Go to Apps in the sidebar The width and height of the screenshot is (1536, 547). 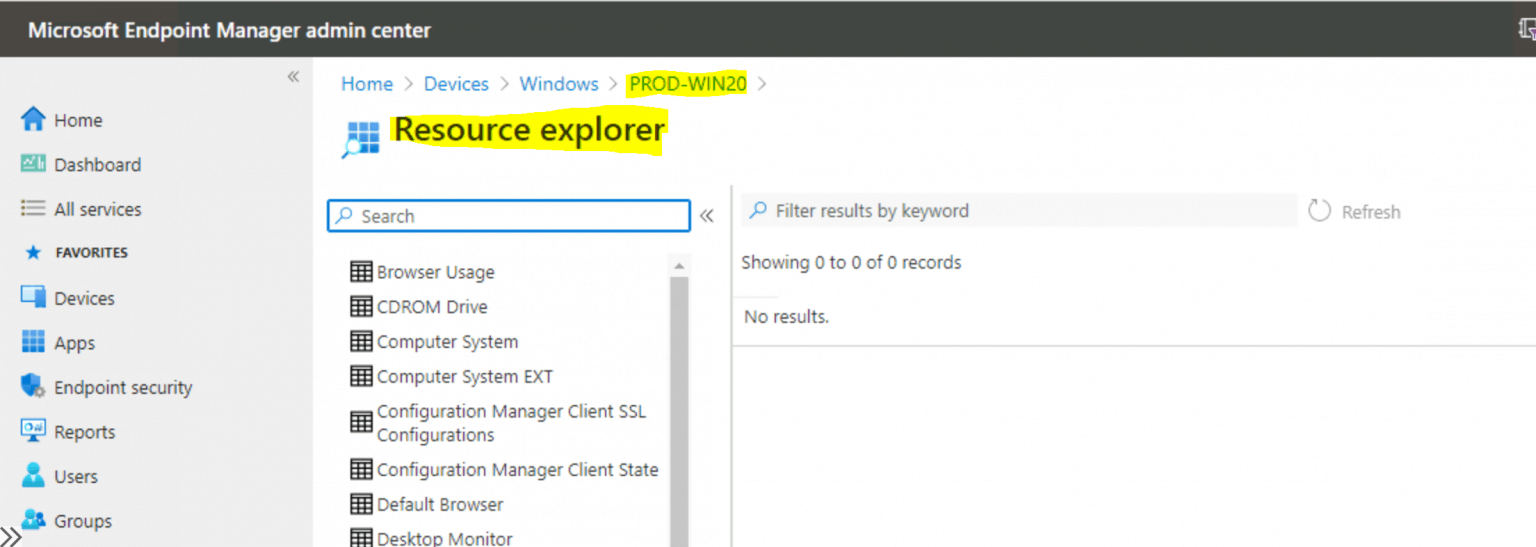(74, 343)
